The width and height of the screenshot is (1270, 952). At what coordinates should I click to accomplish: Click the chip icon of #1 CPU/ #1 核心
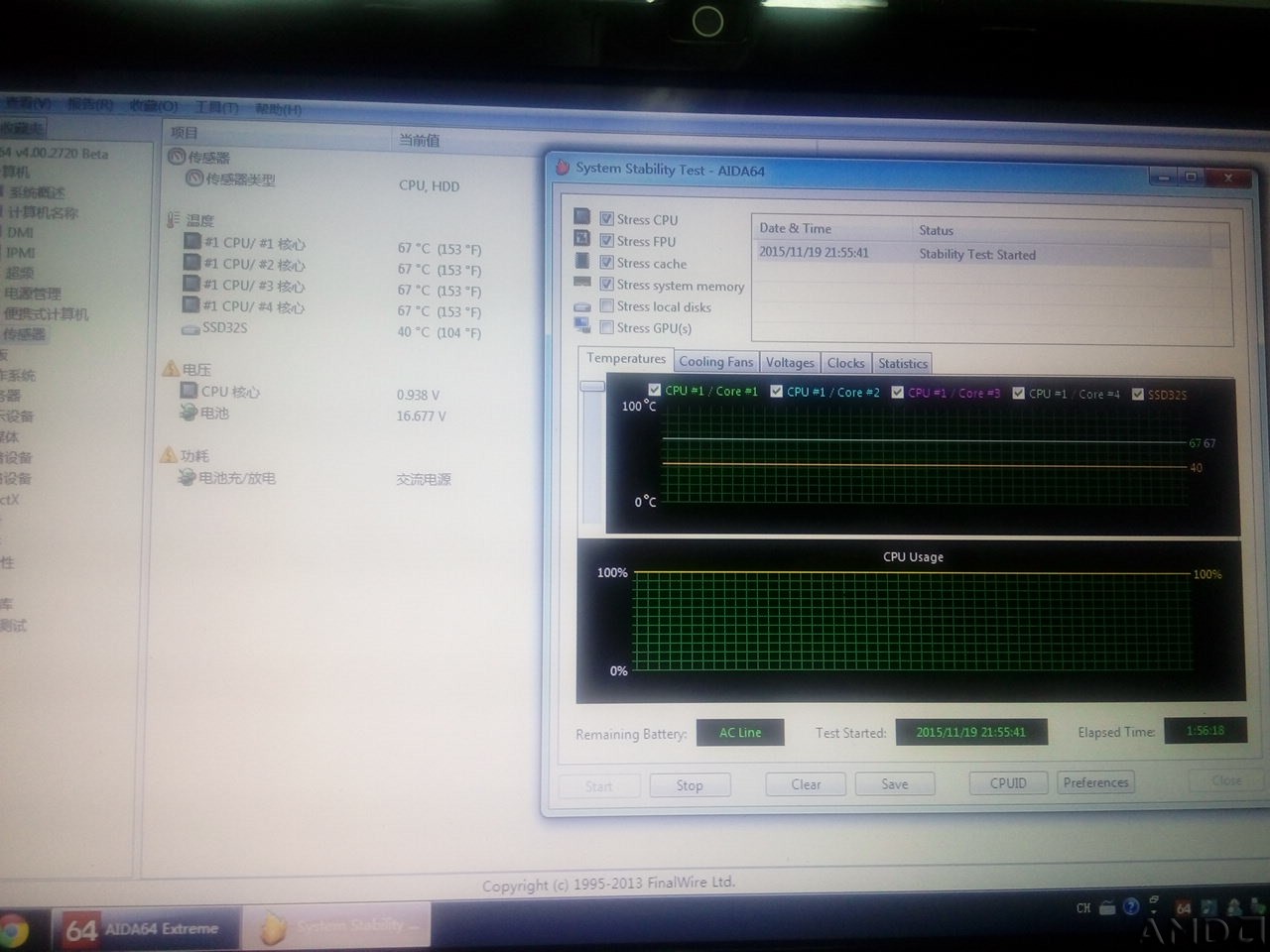point(192,241)
